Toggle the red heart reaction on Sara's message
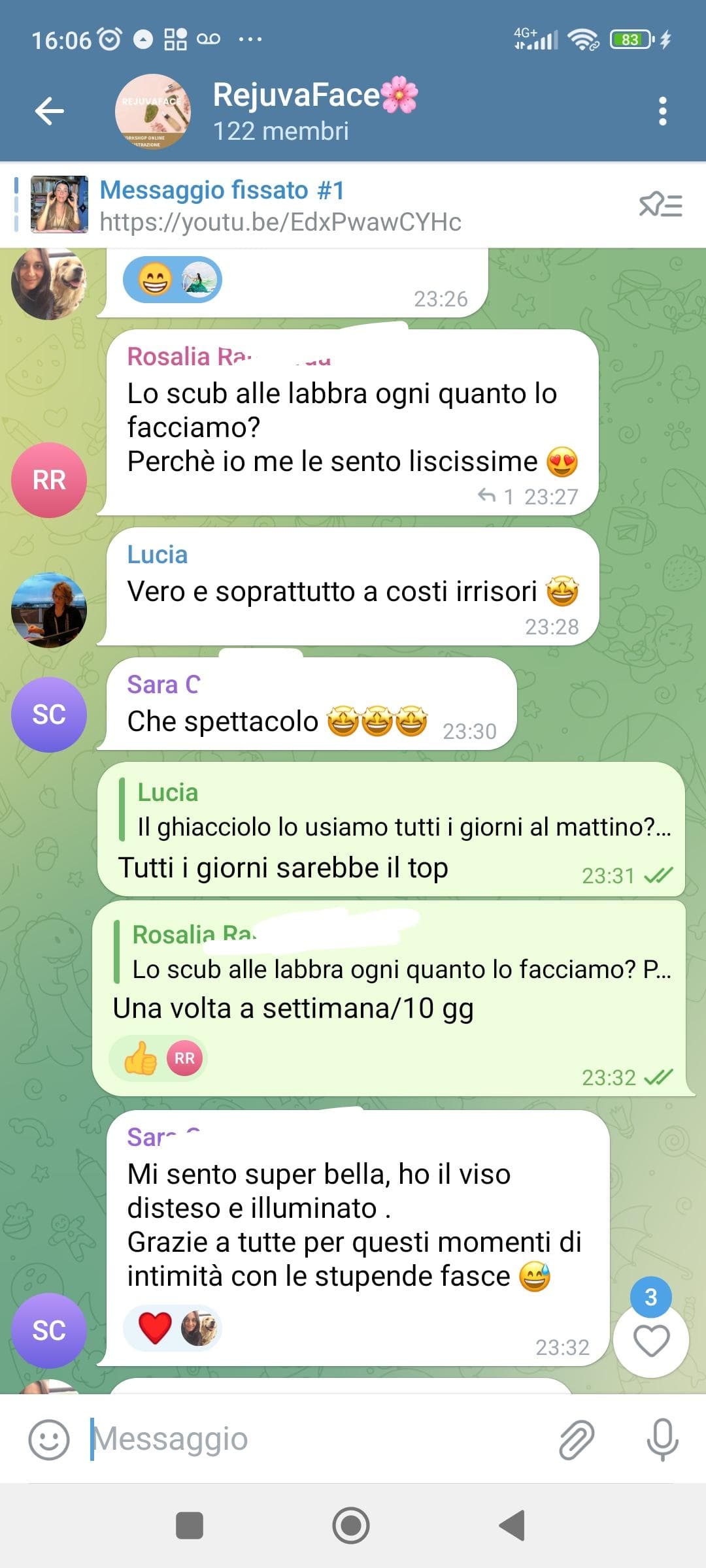Viewport: 706px width, 1568px height. [x=173, y=1328]
